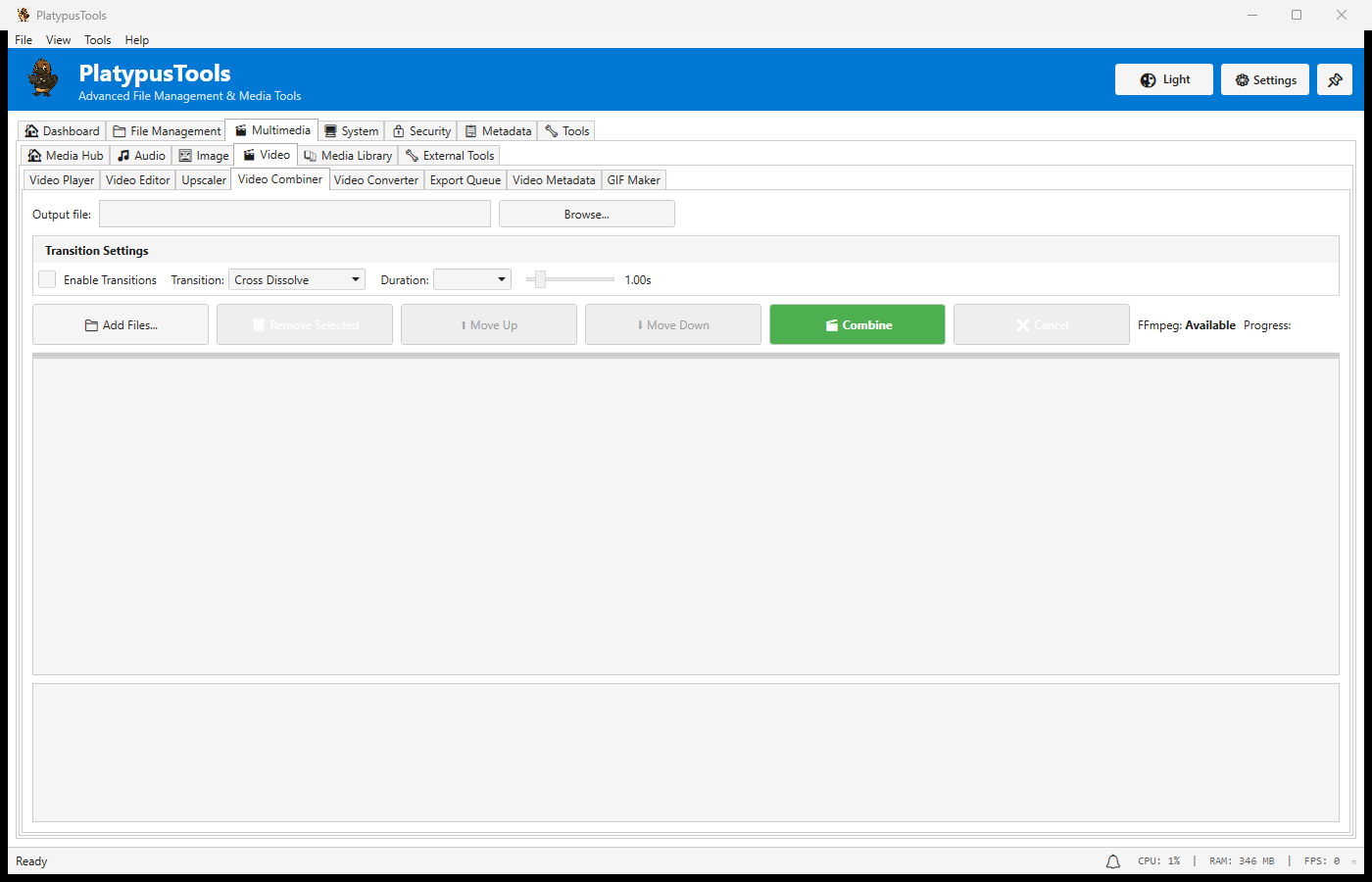Open the Security tab with lock icon

[x=421, y=131]
